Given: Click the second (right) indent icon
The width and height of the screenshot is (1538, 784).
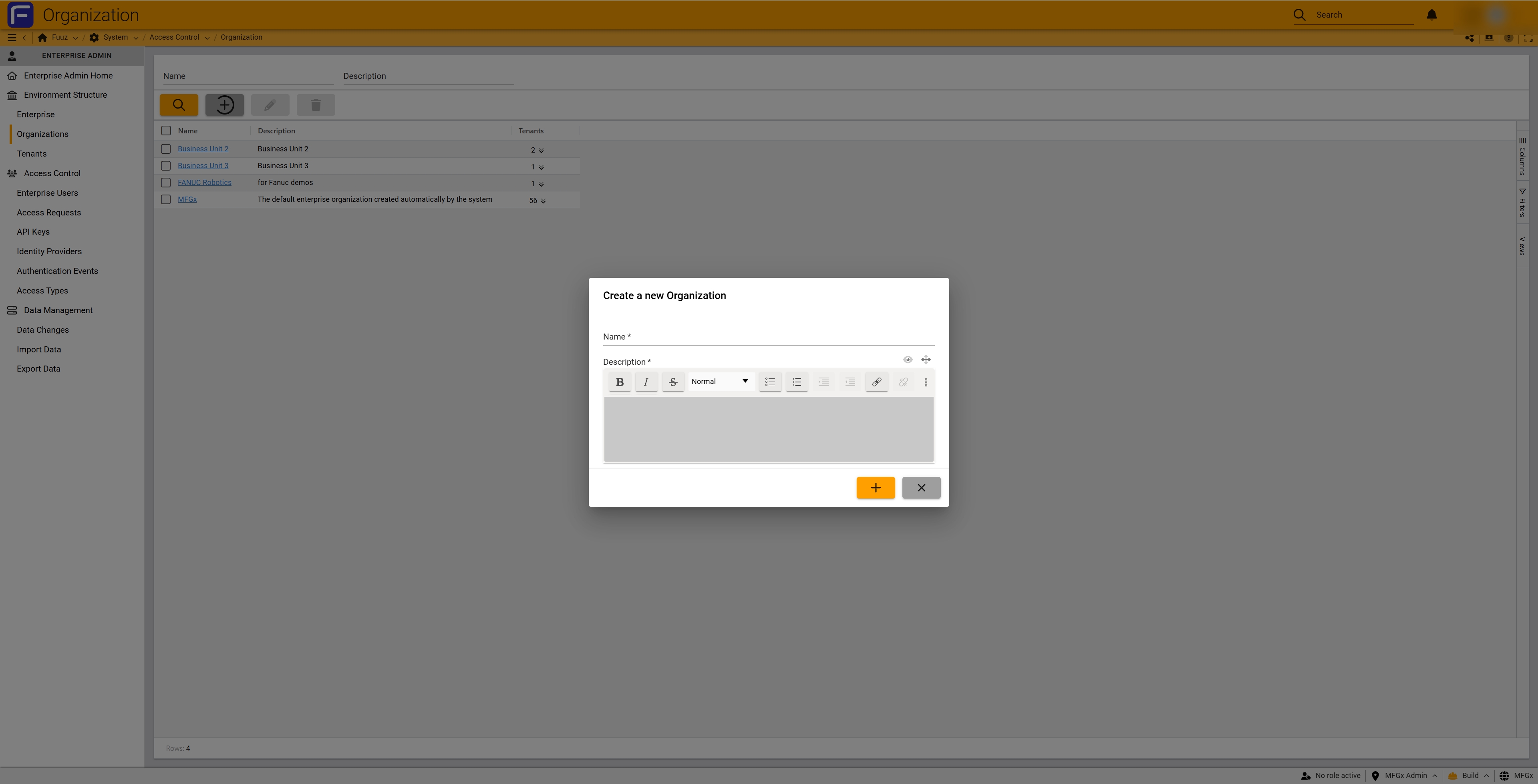Looking at the screenshot, I should (850, 382).
